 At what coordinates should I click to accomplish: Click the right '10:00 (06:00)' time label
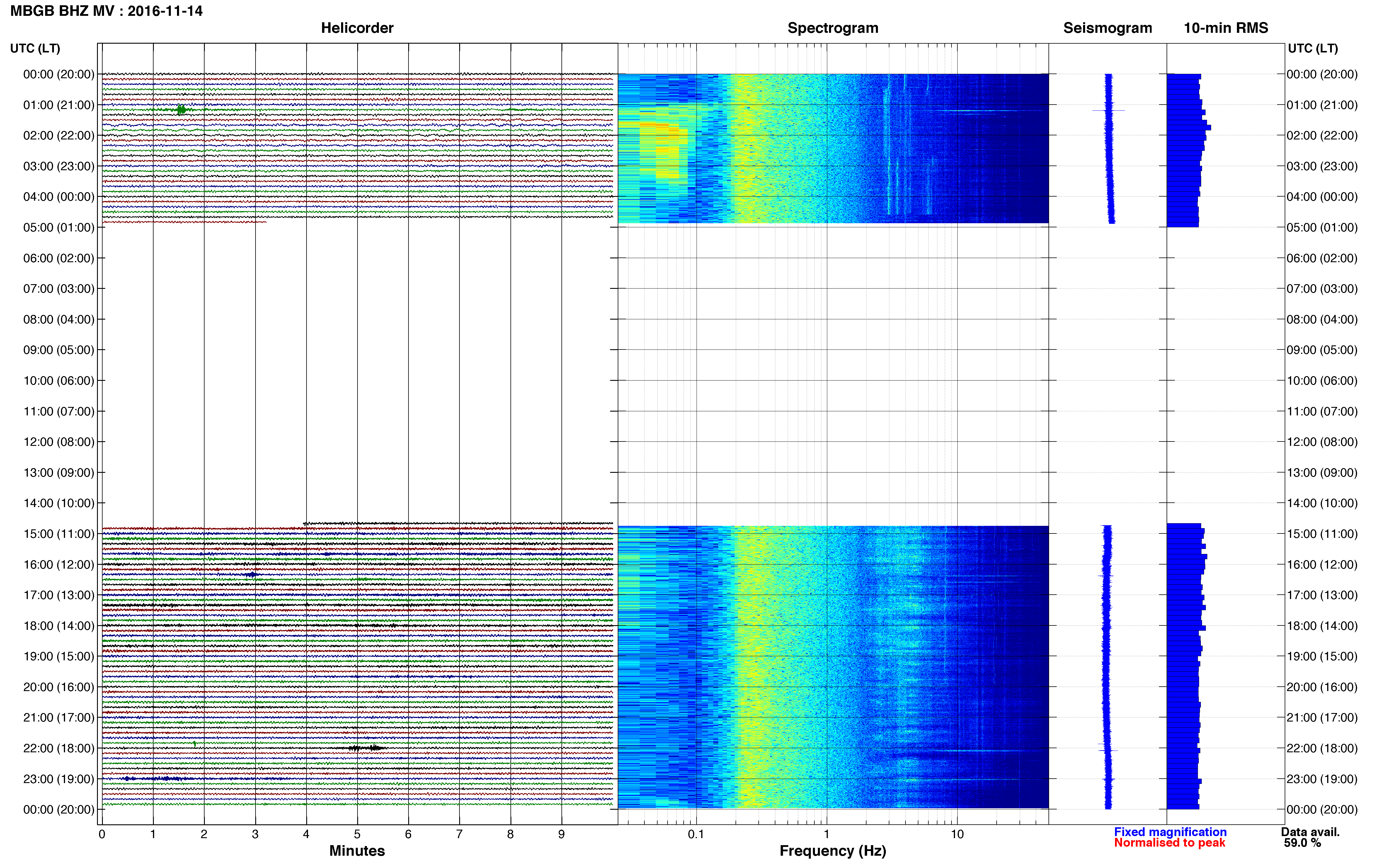tap(1322, 381)
